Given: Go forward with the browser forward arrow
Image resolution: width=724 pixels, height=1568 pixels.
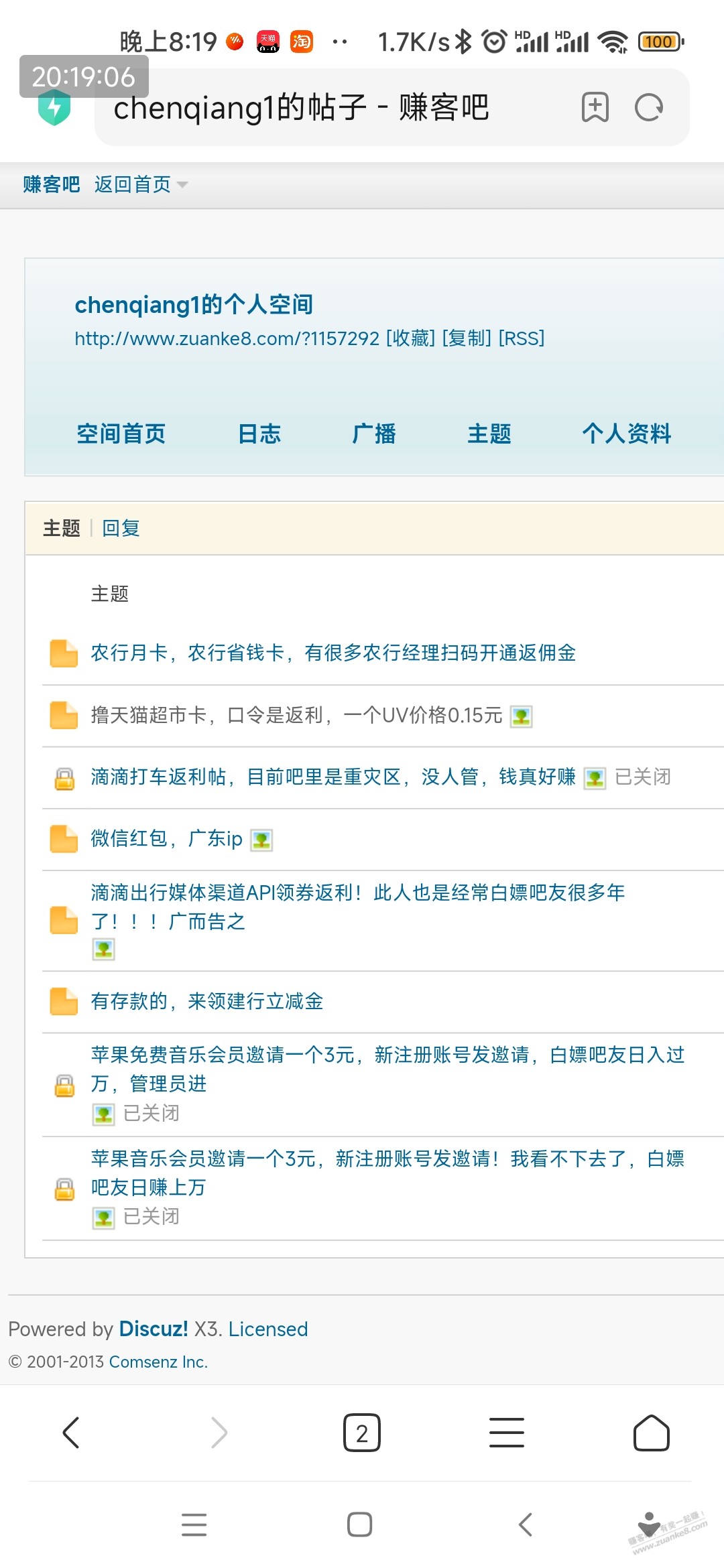Looking at the screenshot, I should tap(219, 1433).
